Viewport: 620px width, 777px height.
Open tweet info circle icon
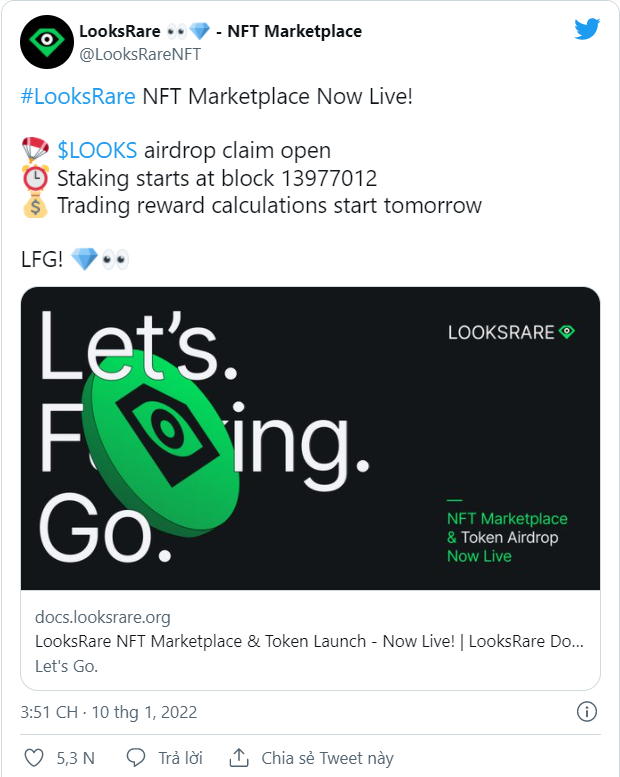(587, 712)
